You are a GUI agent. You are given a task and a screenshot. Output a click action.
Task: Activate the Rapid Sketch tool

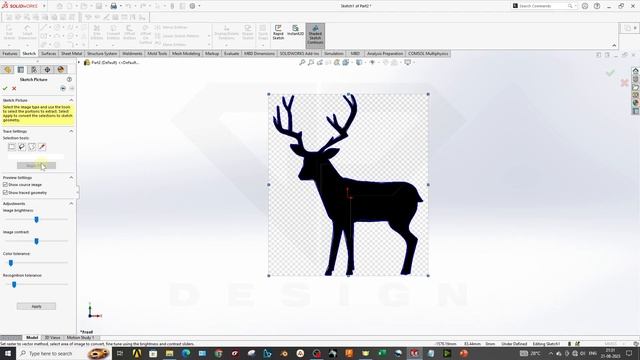[x=278, y=32]
